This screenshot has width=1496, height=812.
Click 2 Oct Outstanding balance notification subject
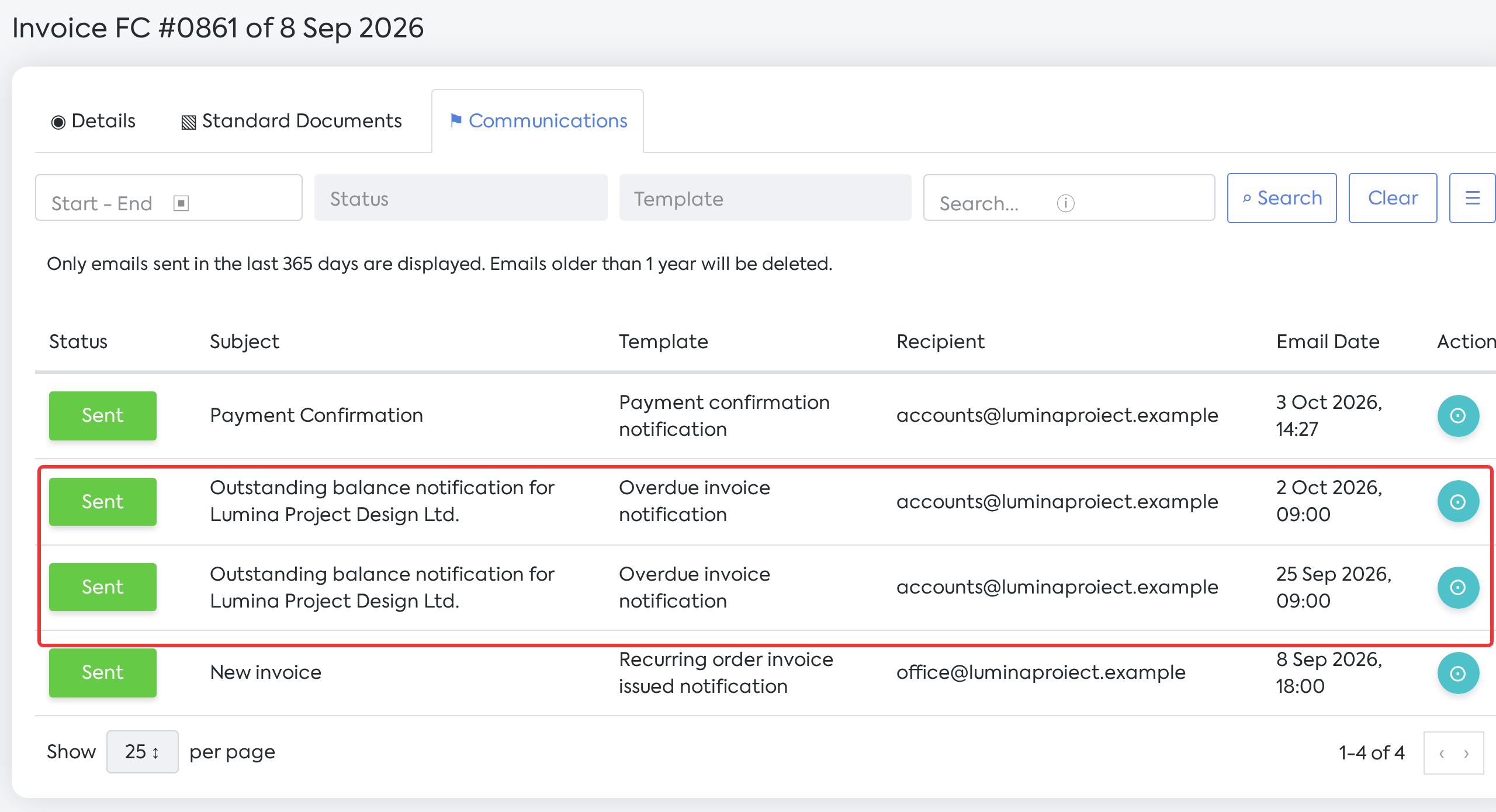point(382,501)
